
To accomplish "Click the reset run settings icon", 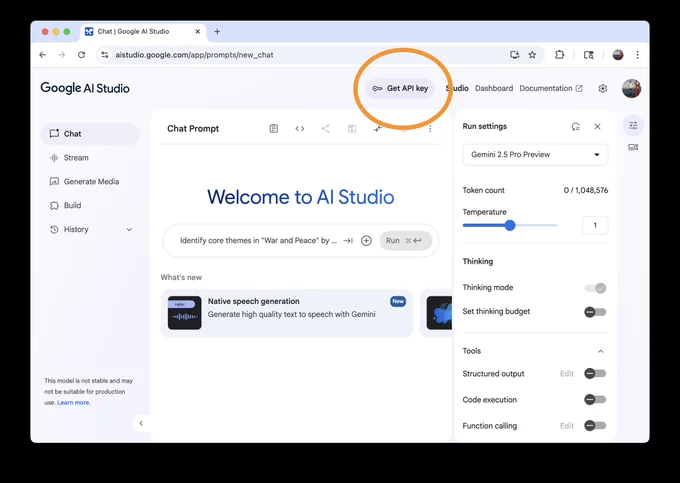I will 575,127.
